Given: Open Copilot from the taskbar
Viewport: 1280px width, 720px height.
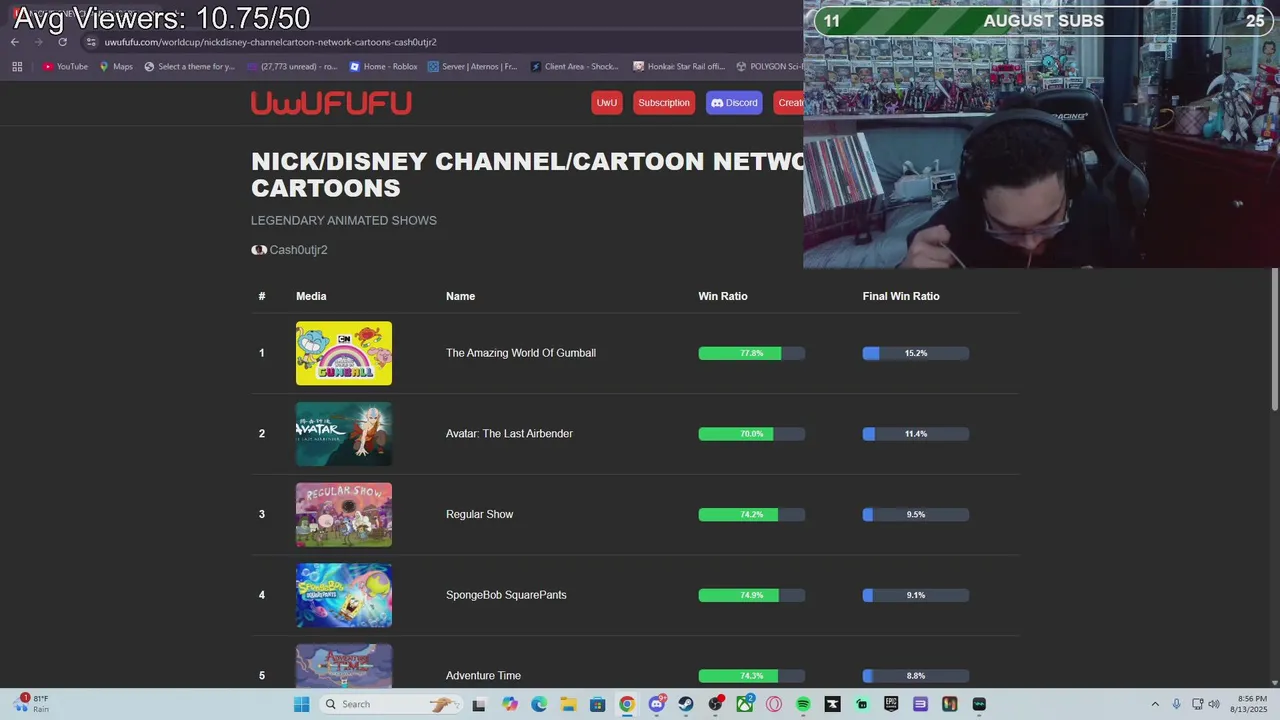Looking at the screenshot, I should pyautogui.click(x=510, y=704).
